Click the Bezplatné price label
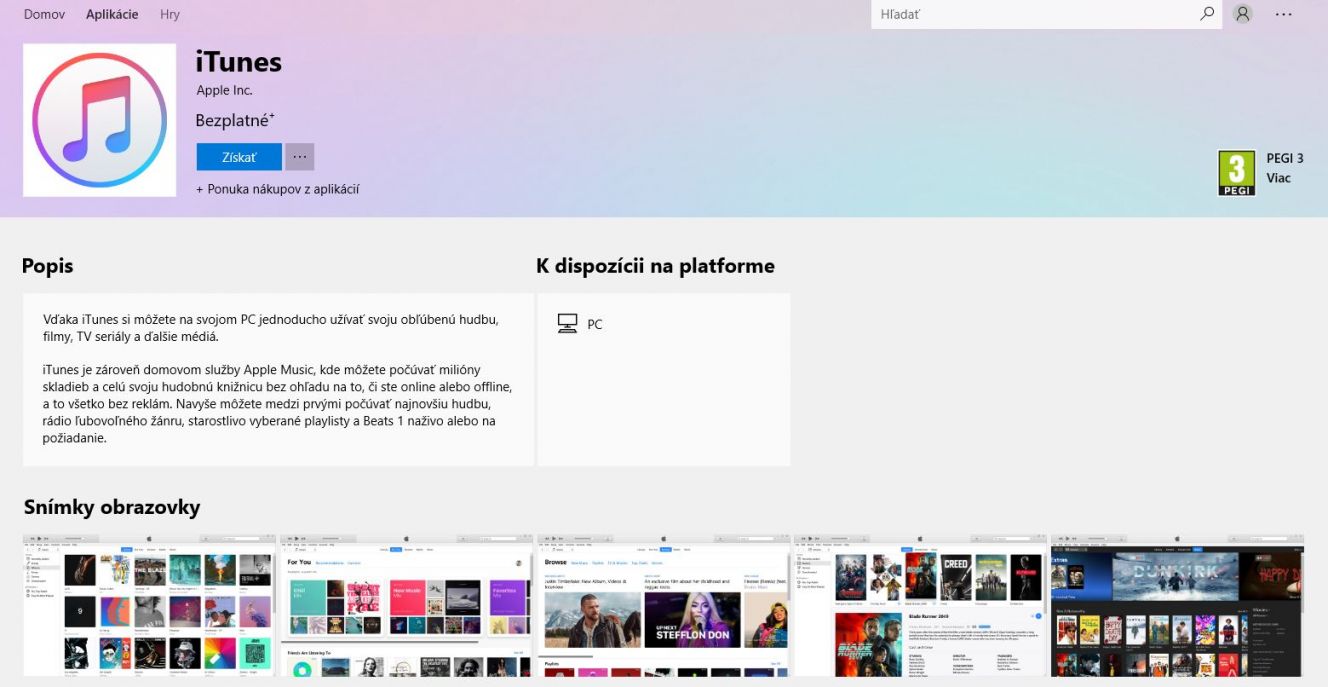The image size is (1328, 687). pos(235,120)
